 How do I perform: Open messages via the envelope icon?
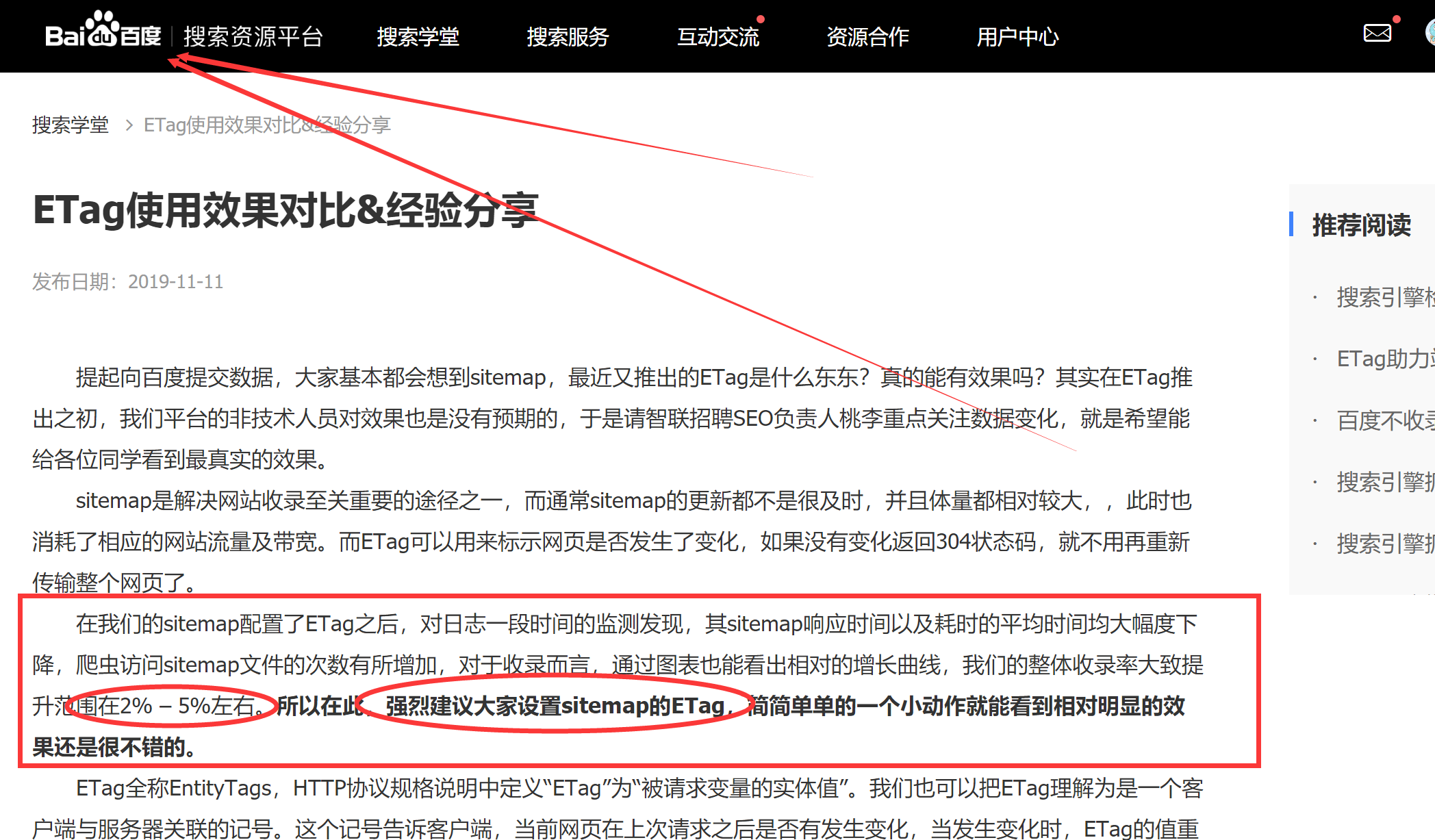[1376, 32]
